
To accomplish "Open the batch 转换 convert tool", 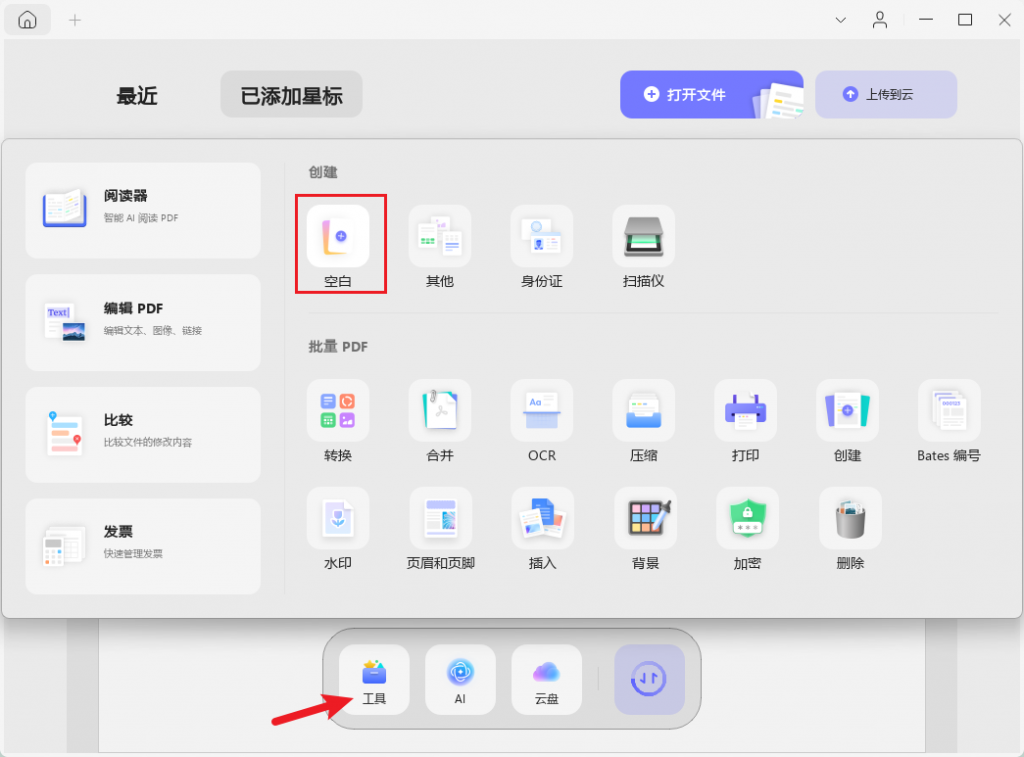I will [x=338, y=411].
